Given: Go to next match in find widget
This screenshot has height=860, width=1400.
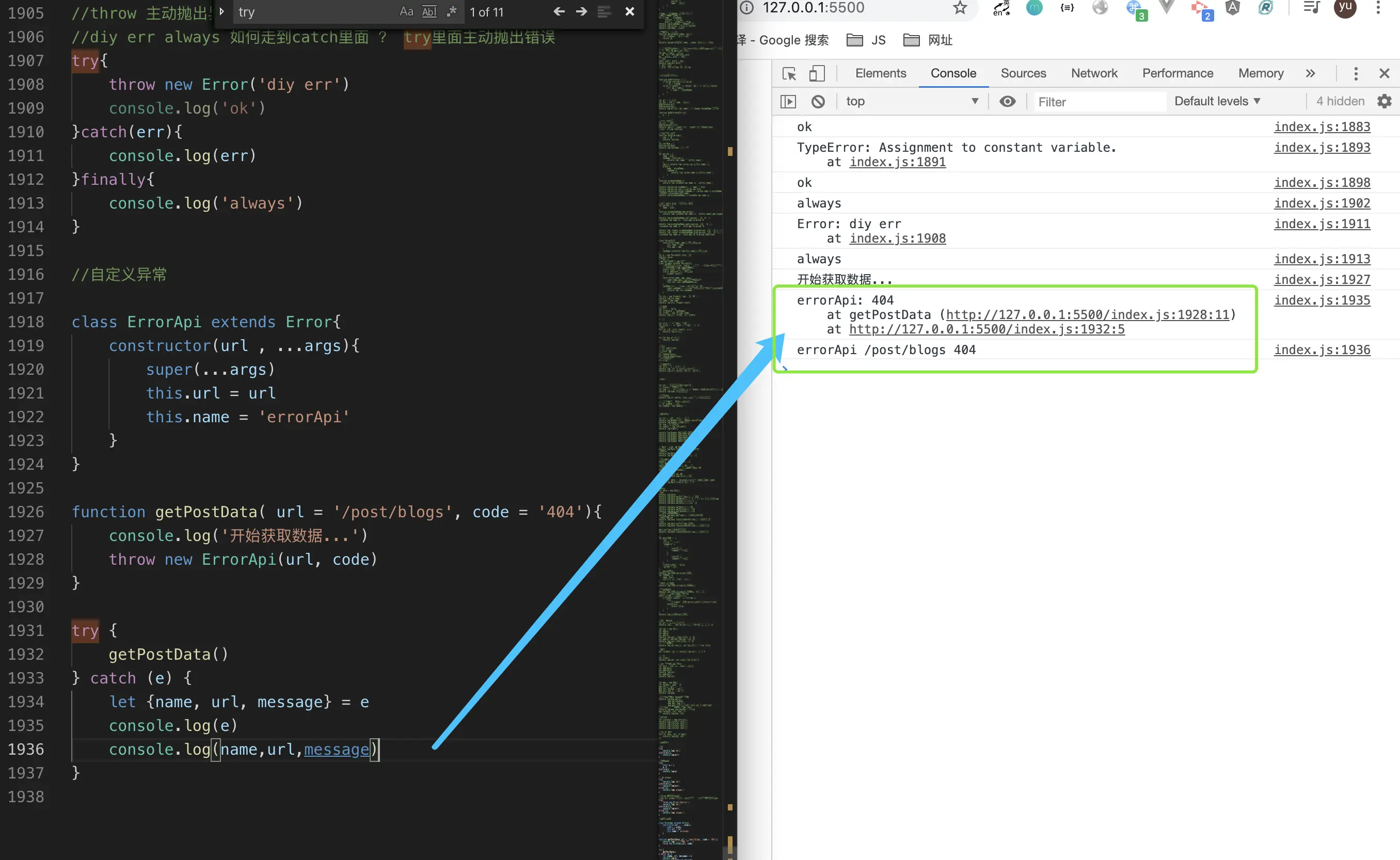Looking at the screenshot, I should (x=581, y=11).
